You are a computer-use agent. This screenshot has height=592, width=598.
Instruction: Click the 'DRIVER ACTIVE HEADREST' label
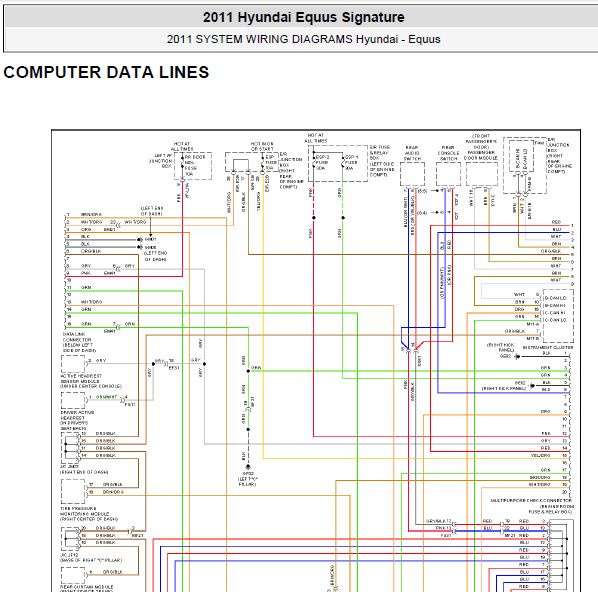pyautogui.click(x=77, y=415)
